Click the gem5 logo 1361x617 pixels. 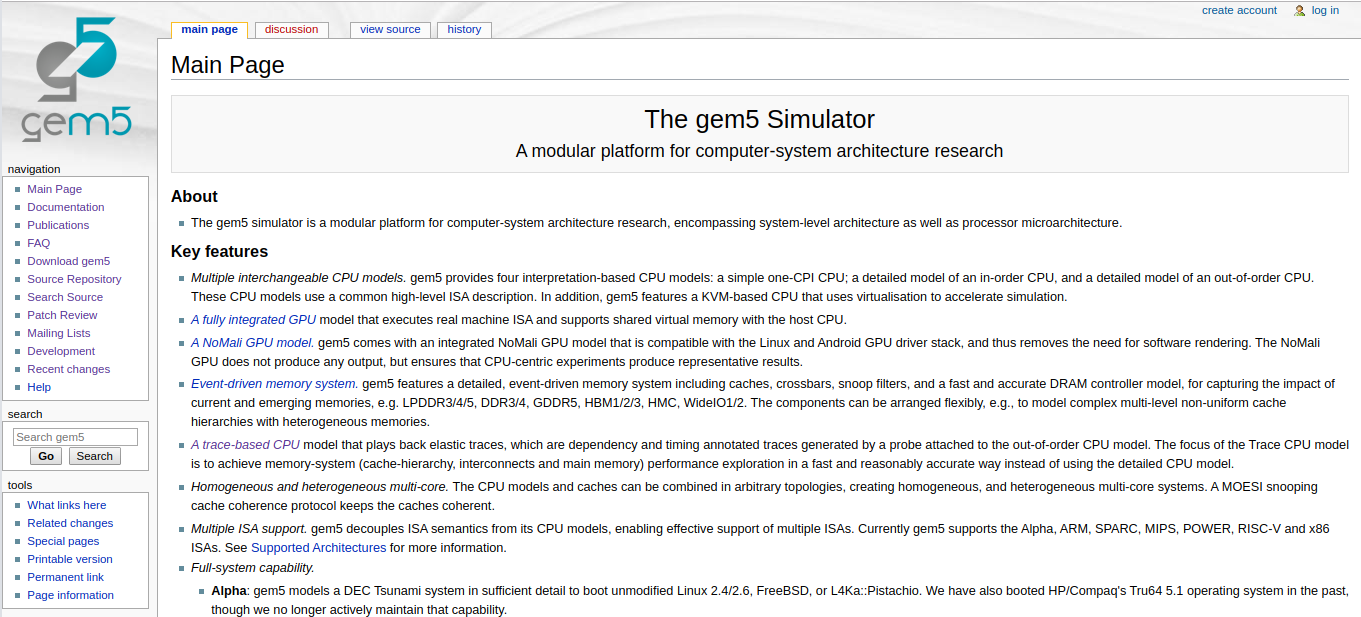coord(78,75)
